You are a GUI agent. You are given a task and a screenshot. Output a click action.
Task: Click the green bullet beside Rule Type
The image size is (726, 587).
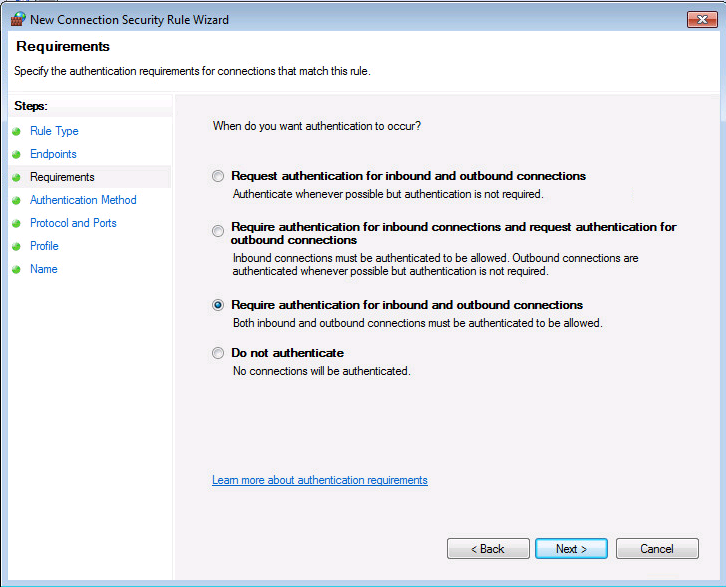pos(17,131)
